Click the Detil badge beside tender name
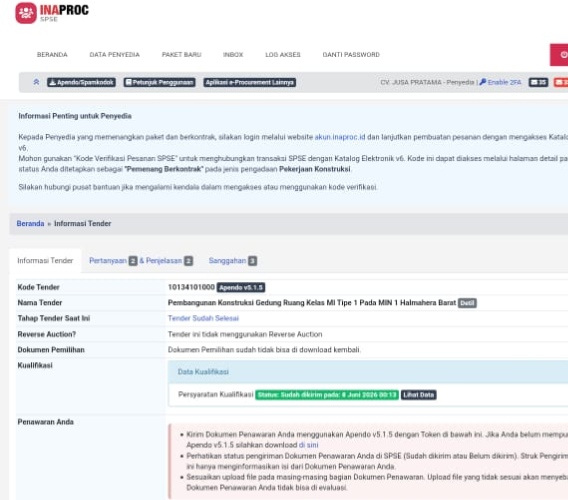 click(467, 303)
